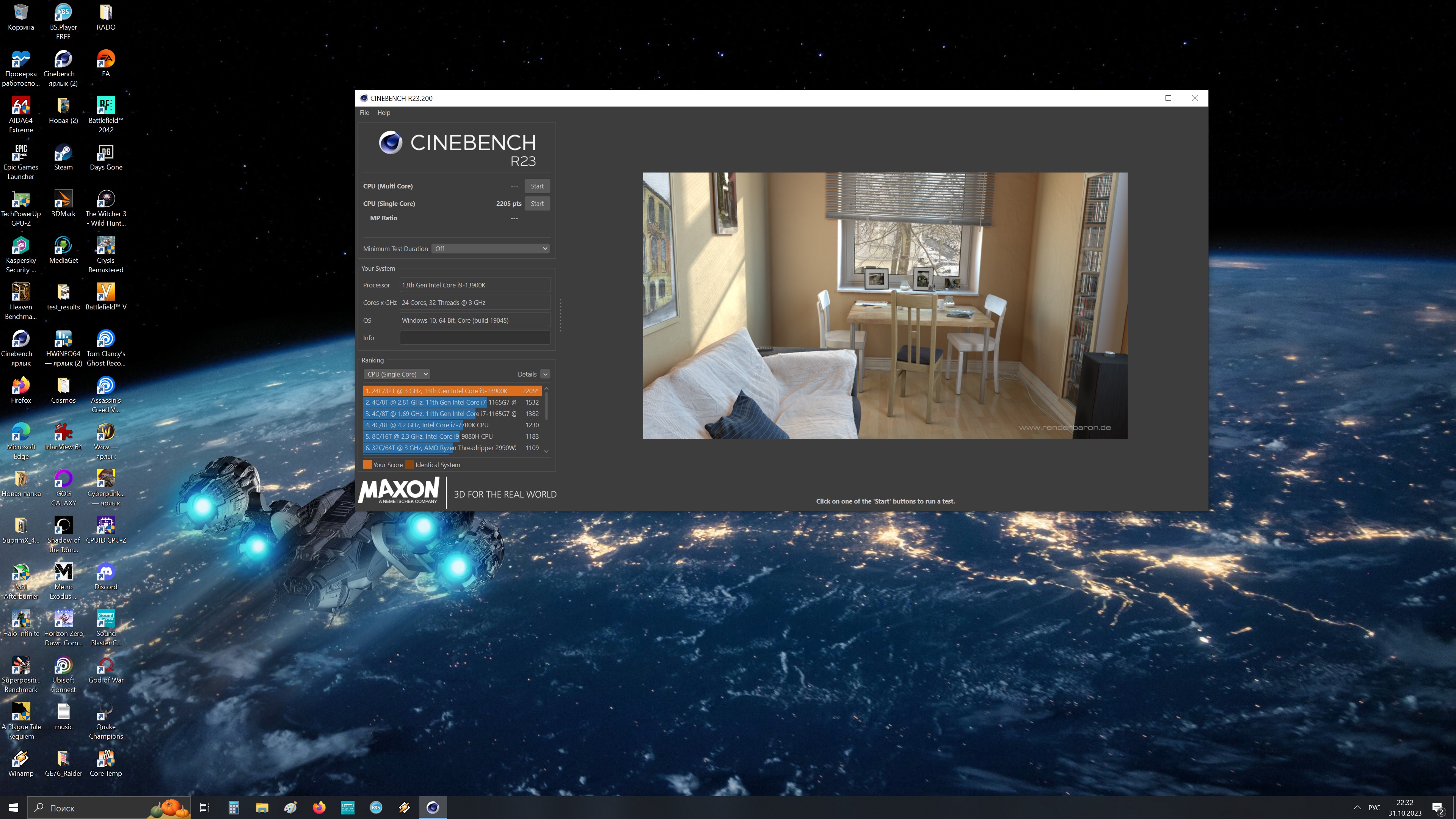1456x819 pixels.
Task: Open the Minimum Test Duration dropdown
Action: [490, 249]
